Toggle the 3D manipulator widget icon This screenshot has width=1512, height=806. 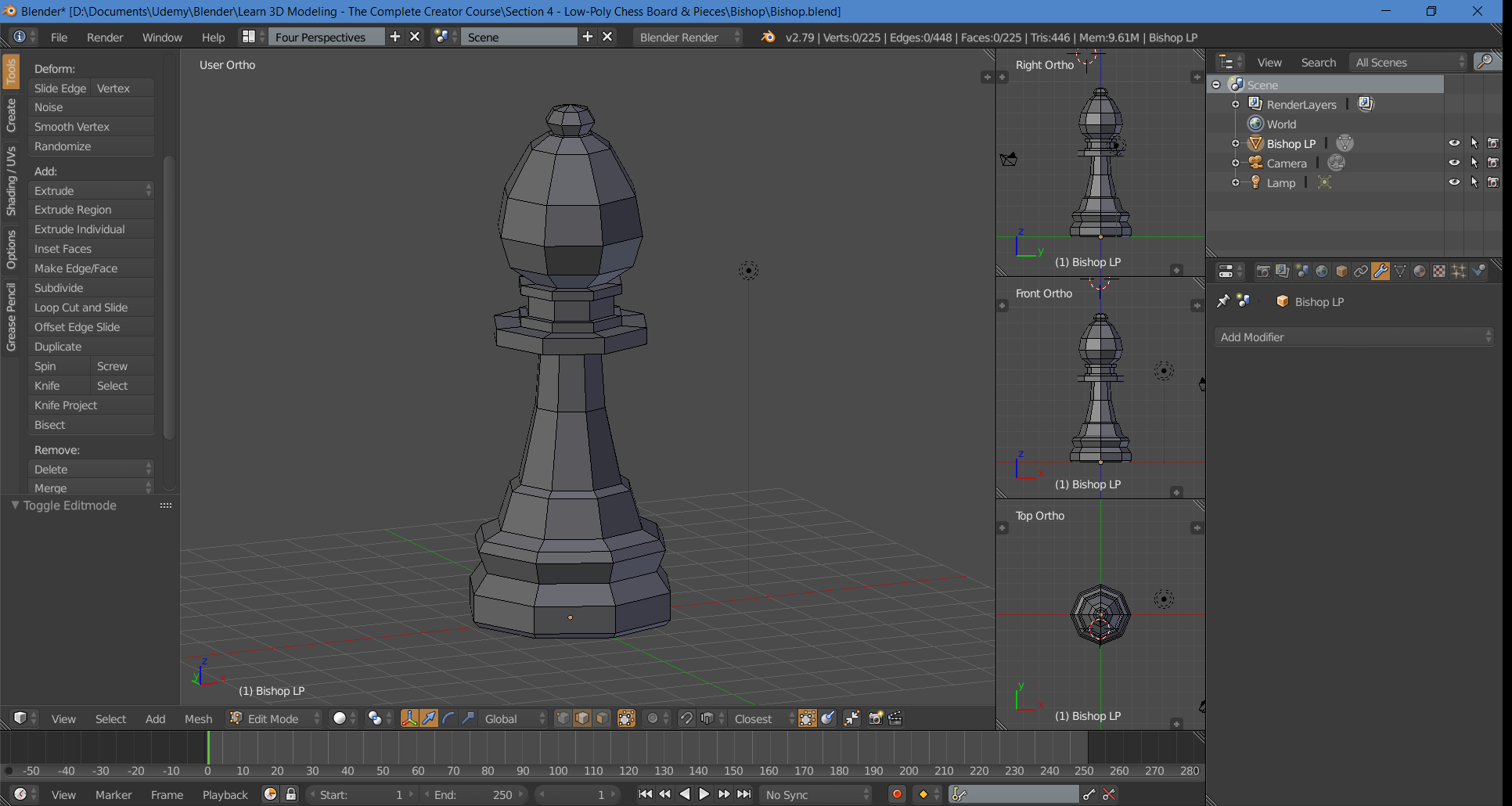409,718
